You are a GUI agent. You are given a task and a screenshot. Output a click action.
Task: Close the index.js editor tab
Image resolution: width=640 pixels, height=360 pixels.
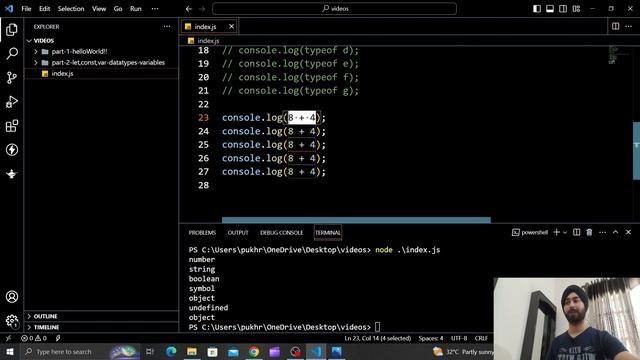click(231, 27)
